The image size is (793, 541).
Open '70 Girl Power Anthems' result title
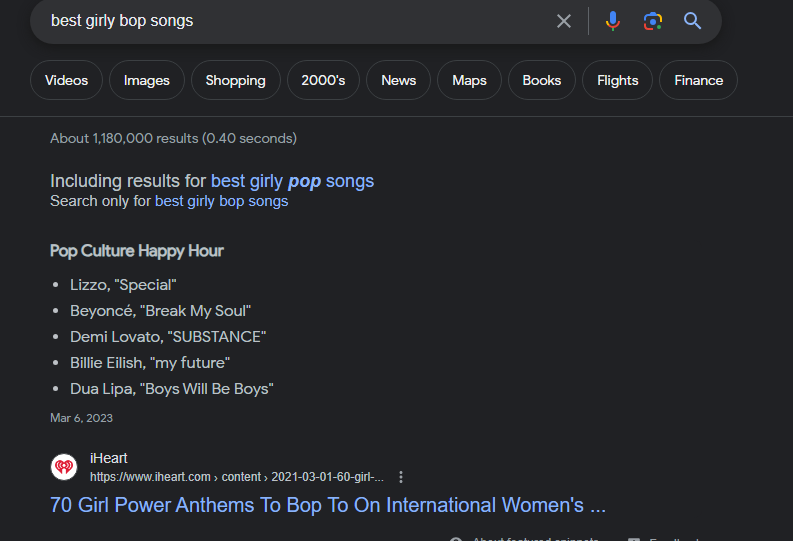328,505
